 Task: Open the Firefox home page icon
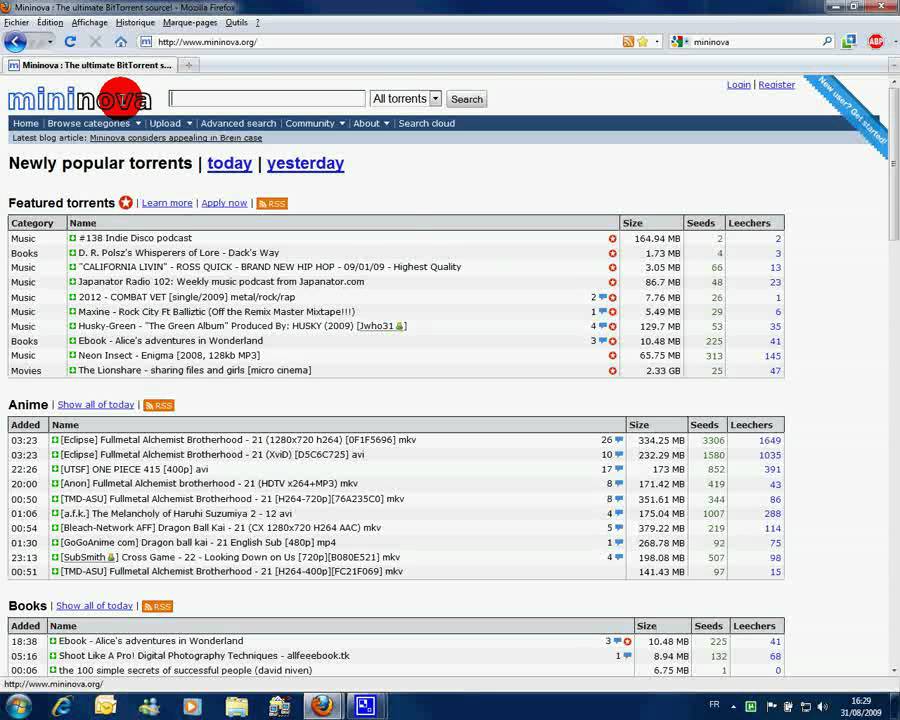click(x=121, y=42)
